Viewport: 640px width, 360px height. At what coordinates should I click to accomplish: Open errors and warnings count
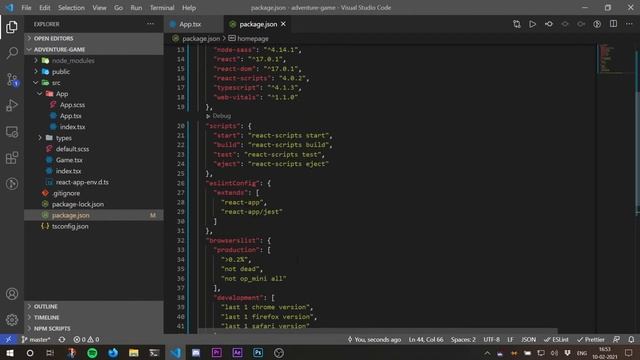86,340
